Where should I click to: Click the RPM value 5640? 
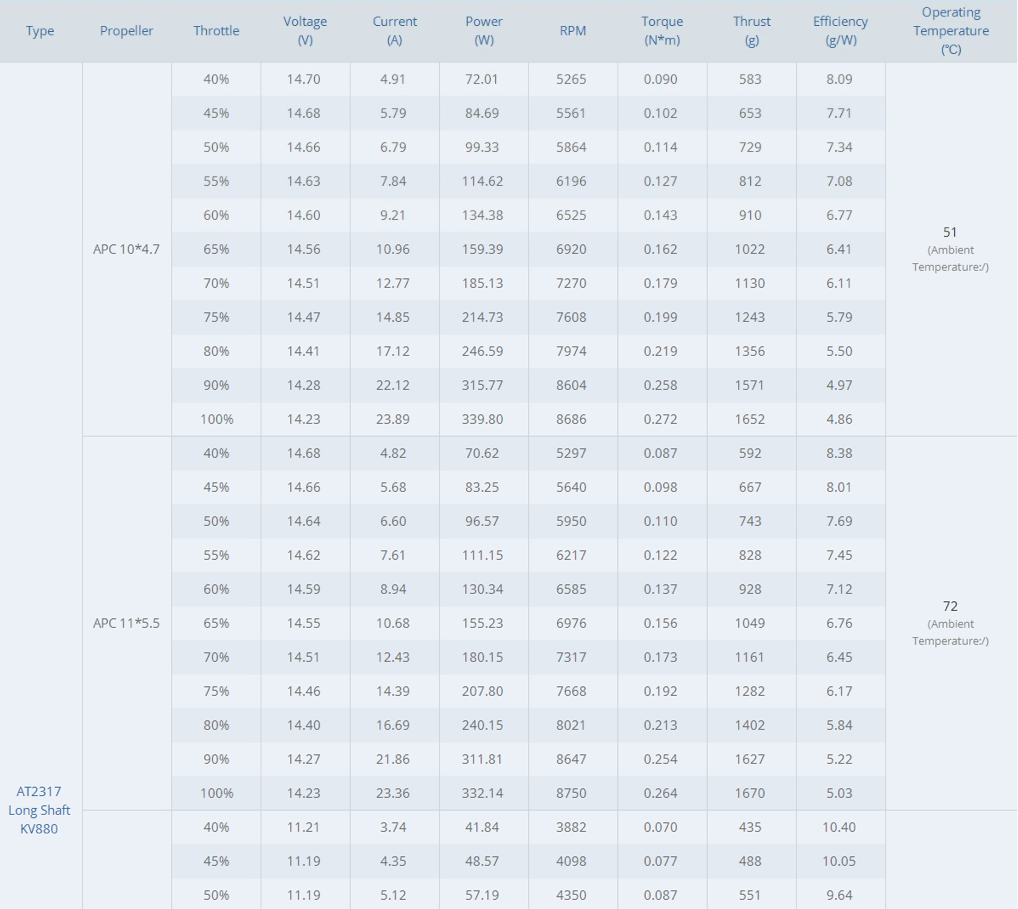(x=571, y=487)
